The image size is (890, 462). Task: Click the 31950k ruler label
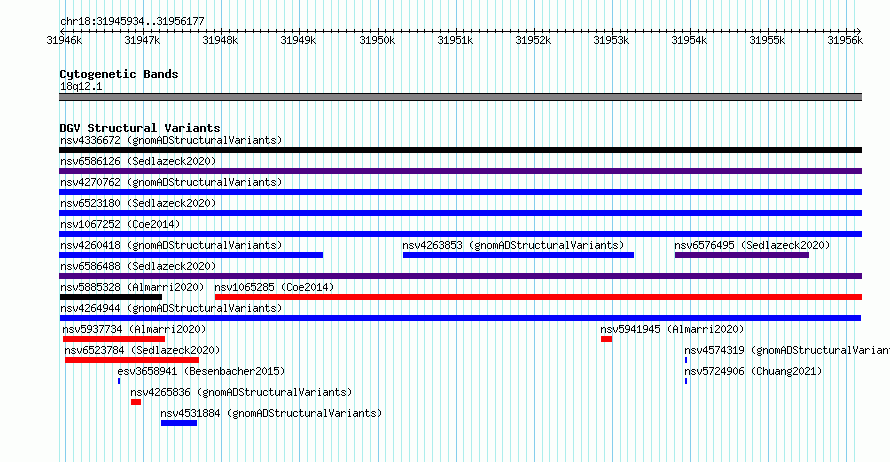(x=377, y=40)
